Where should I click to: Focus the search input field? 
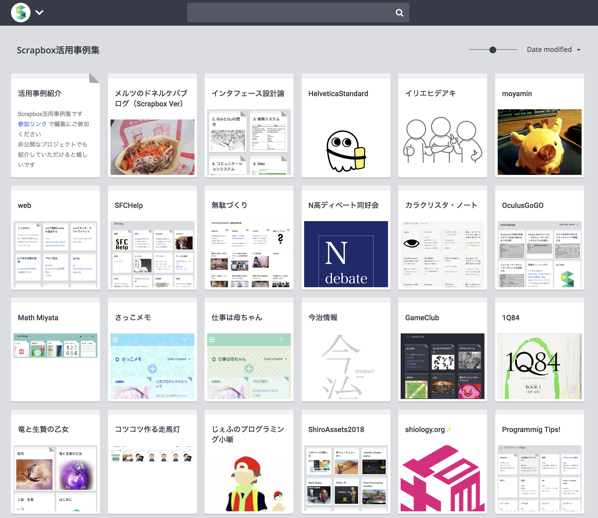(298, 13)
